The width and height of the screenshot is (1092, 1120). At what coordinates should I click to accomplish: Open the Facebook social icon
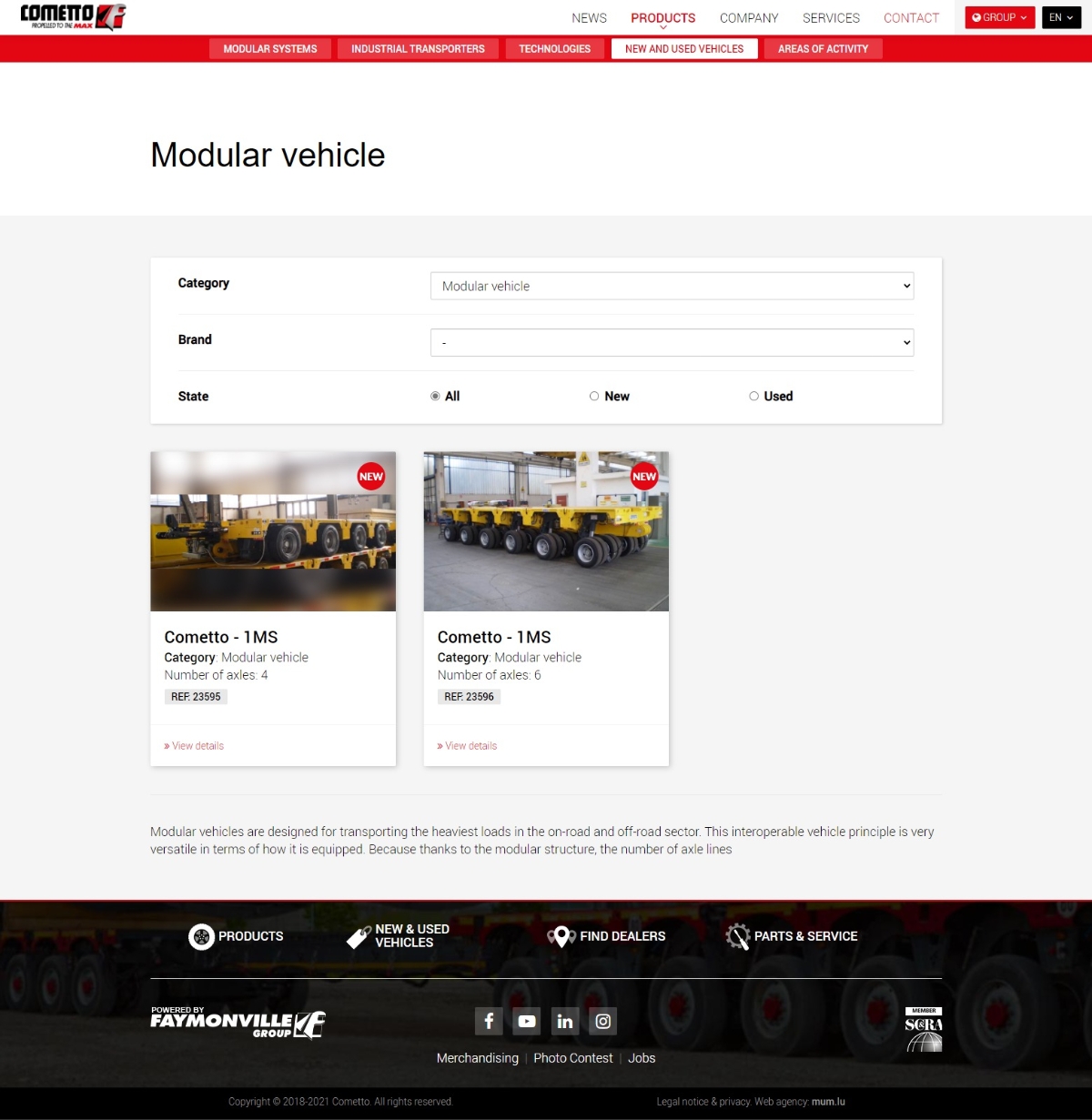click(489, 1021)
